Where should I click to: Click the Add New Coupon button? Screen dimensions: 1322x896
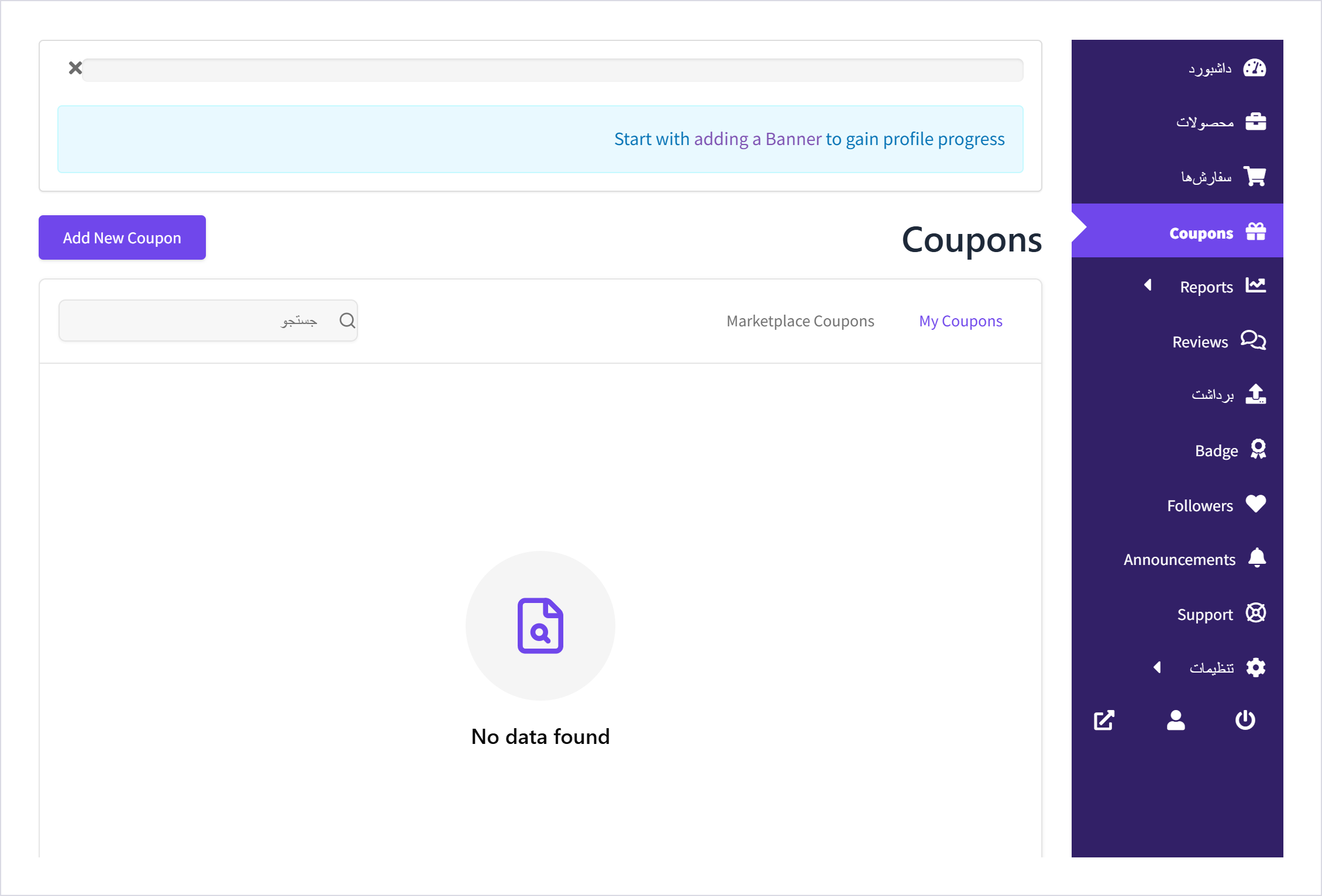[122, 237]
